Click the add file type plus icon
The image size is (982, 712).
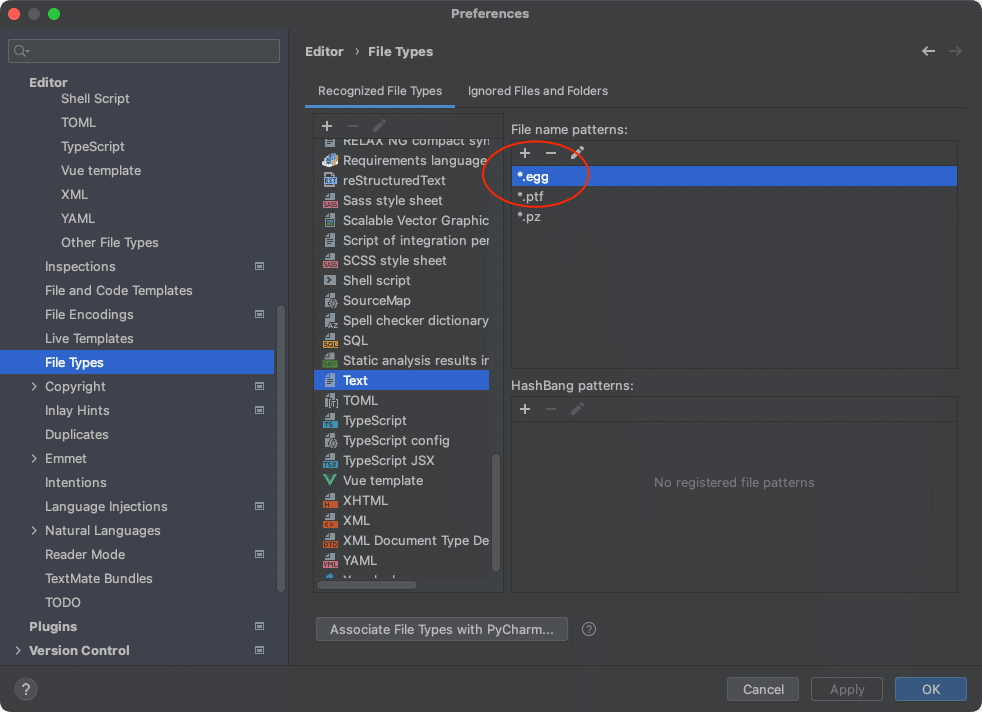point(327,126)
